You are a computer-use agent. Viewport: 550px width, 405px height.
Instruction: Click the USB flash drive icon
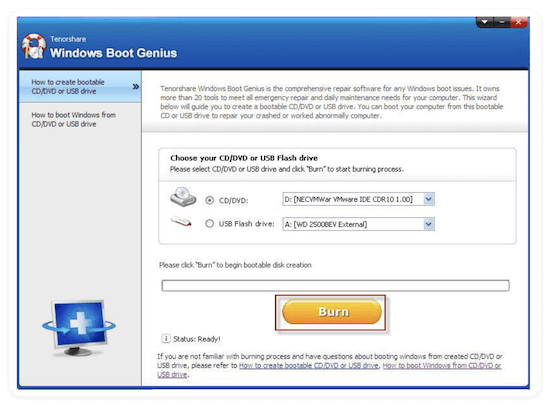181,222
